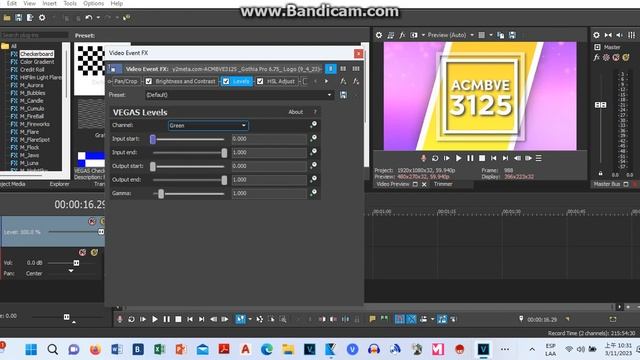Open Firefox from the taskbar
Screen dimensions: 640x360
coord(96,349)
